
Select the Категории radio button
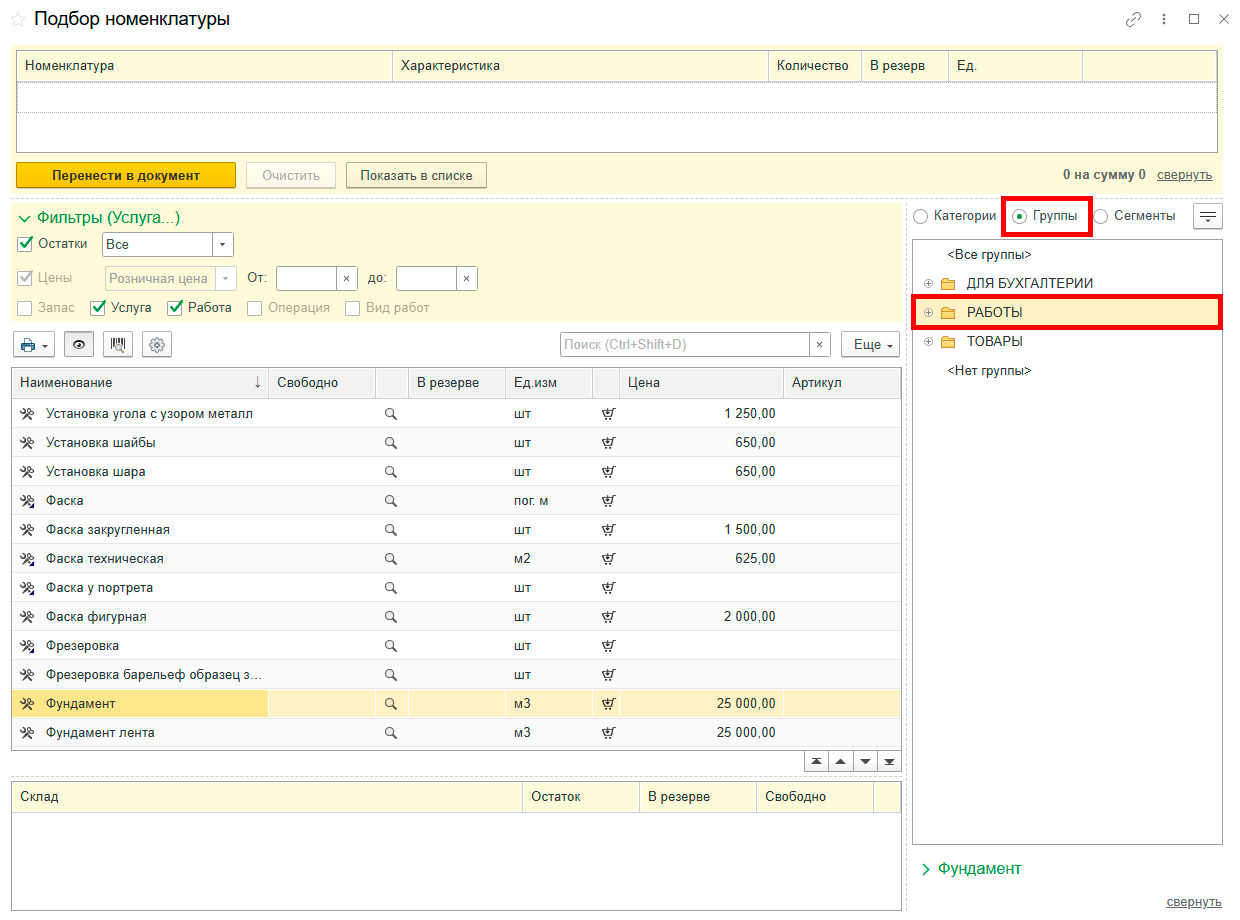[921, 216]
